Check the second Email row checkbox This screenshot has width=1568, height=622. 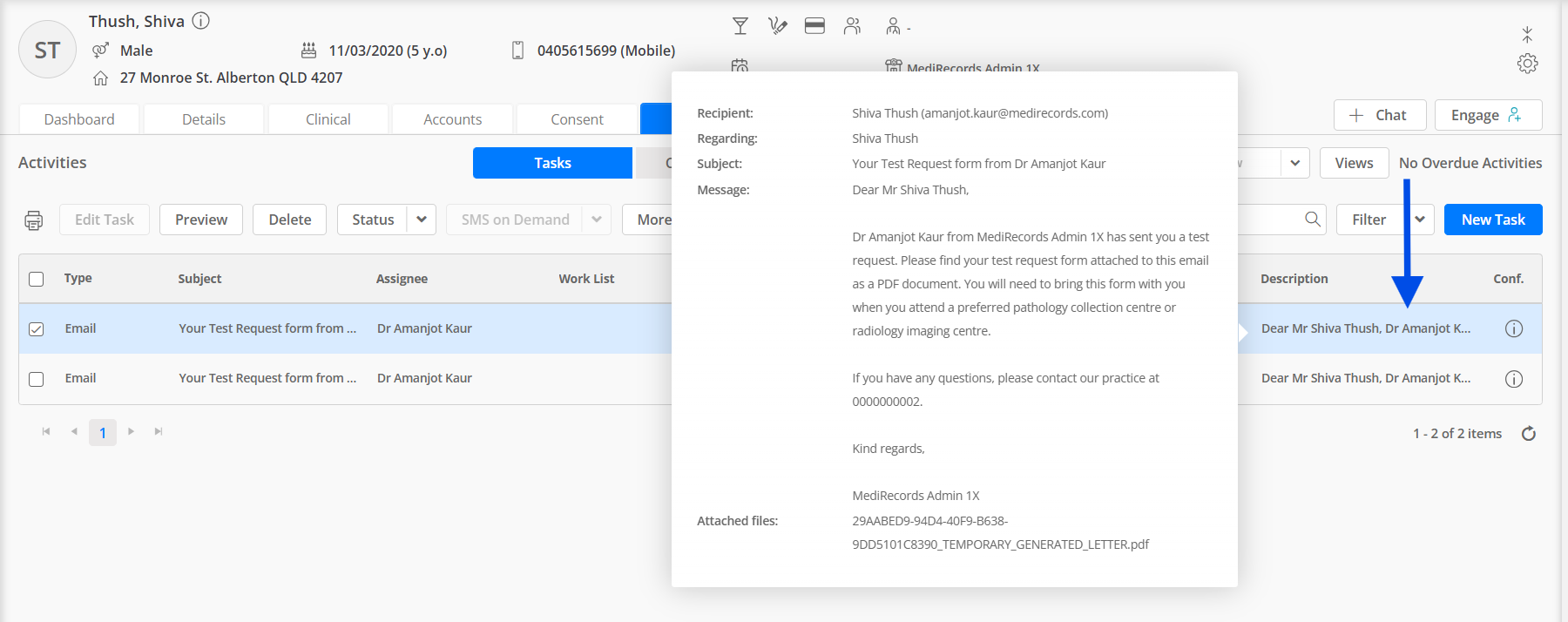(x=36, y=379)
